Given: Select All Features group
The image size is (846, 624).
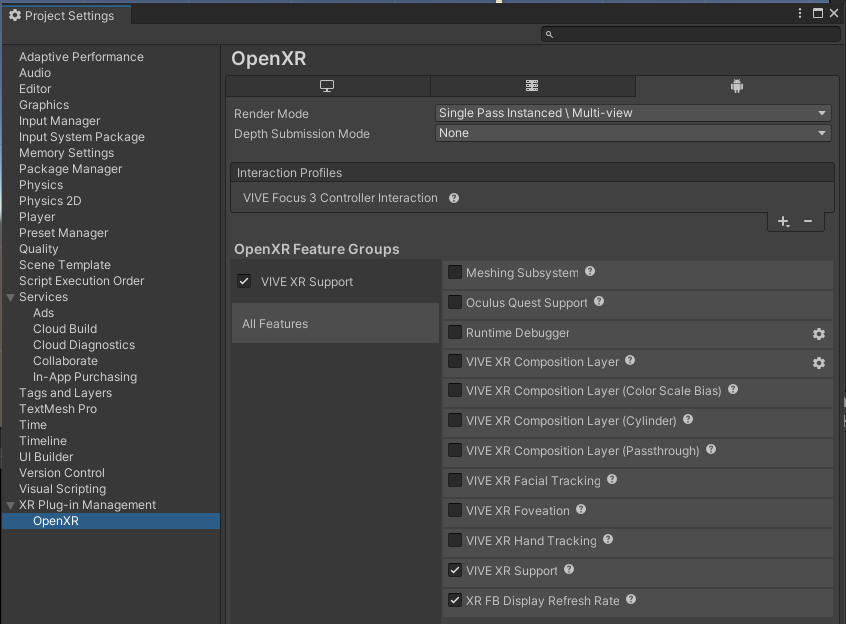Looking at the screenshot, I should click(x=335, y=324).
